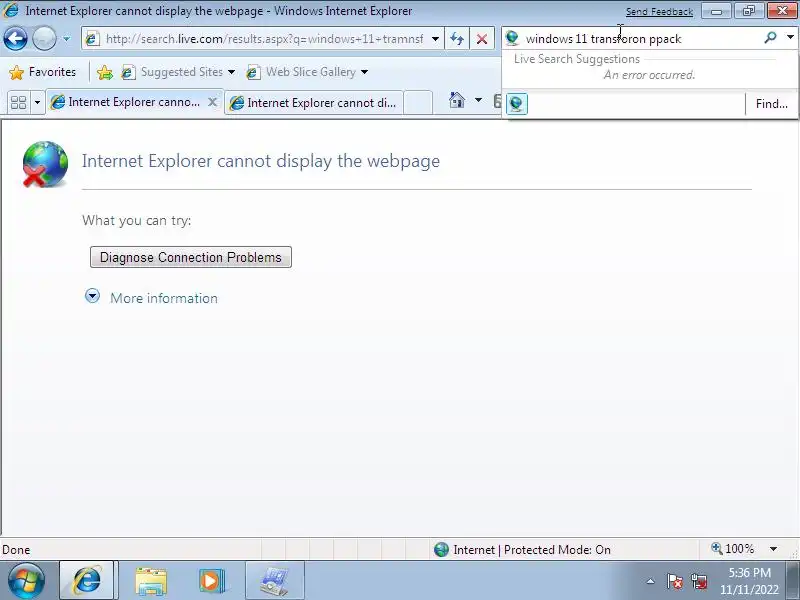Refresh the page with the Refresh icon
Image resolution: width=800 pixels, height=600 pixels.
coord(457,39)
